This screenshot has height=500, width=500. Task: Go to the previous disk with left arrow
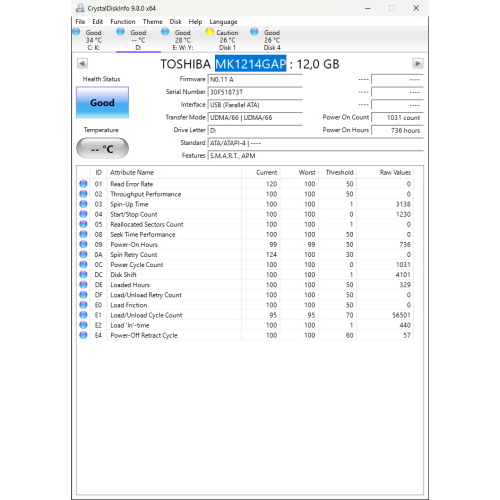click(82, 63)
